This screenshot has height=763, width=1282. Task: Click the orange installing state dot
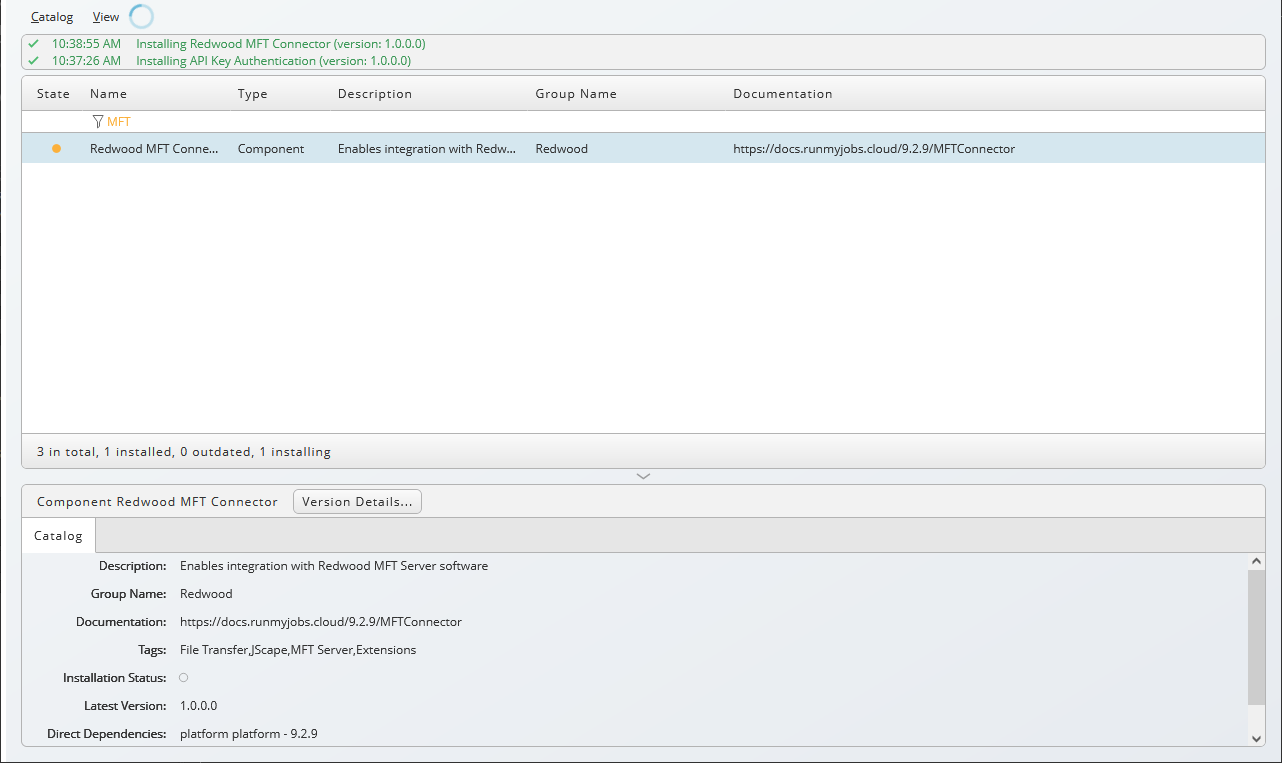[x=56, y=149]
